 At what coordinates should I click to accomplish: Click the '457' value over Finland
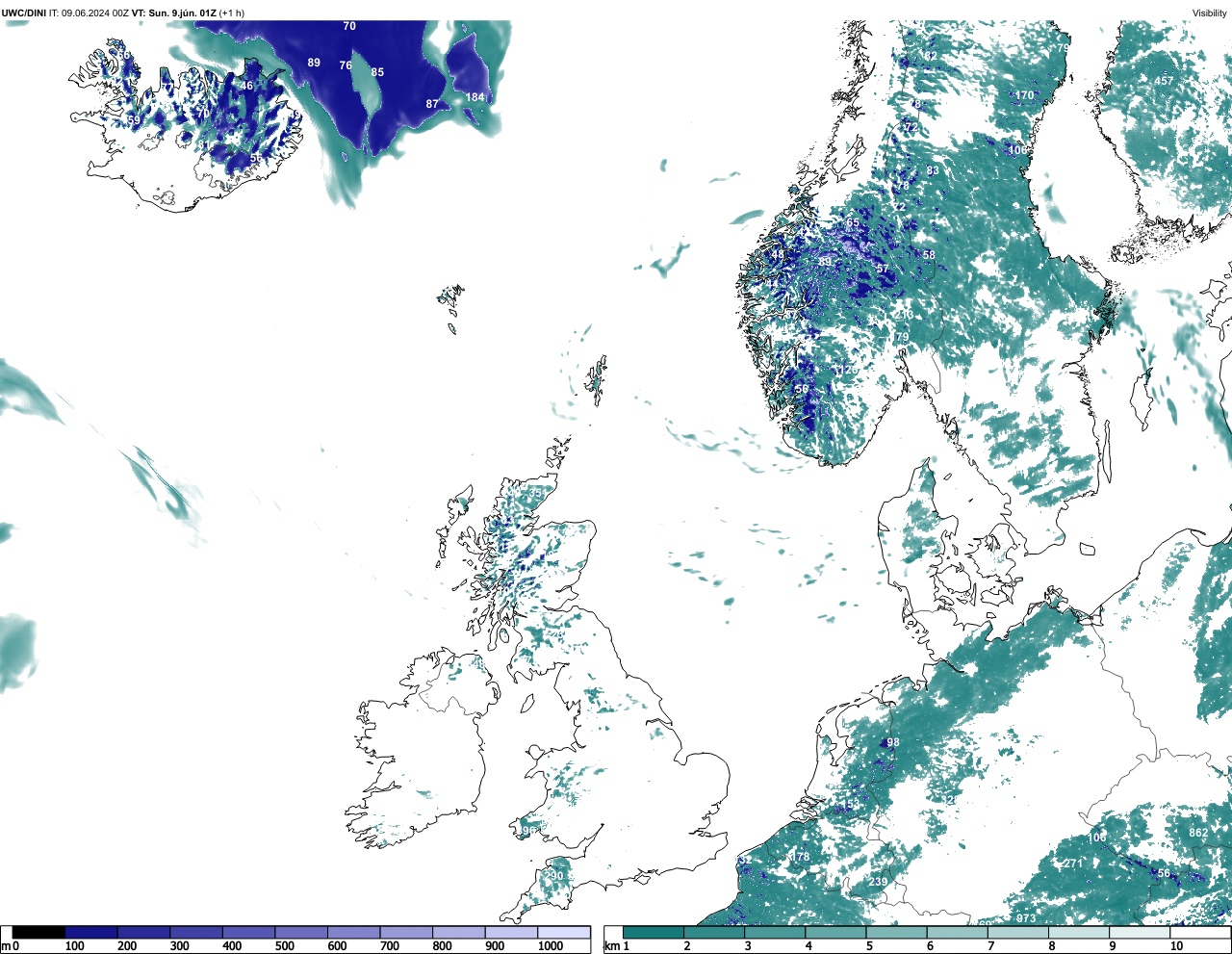tap(1164, 81)
